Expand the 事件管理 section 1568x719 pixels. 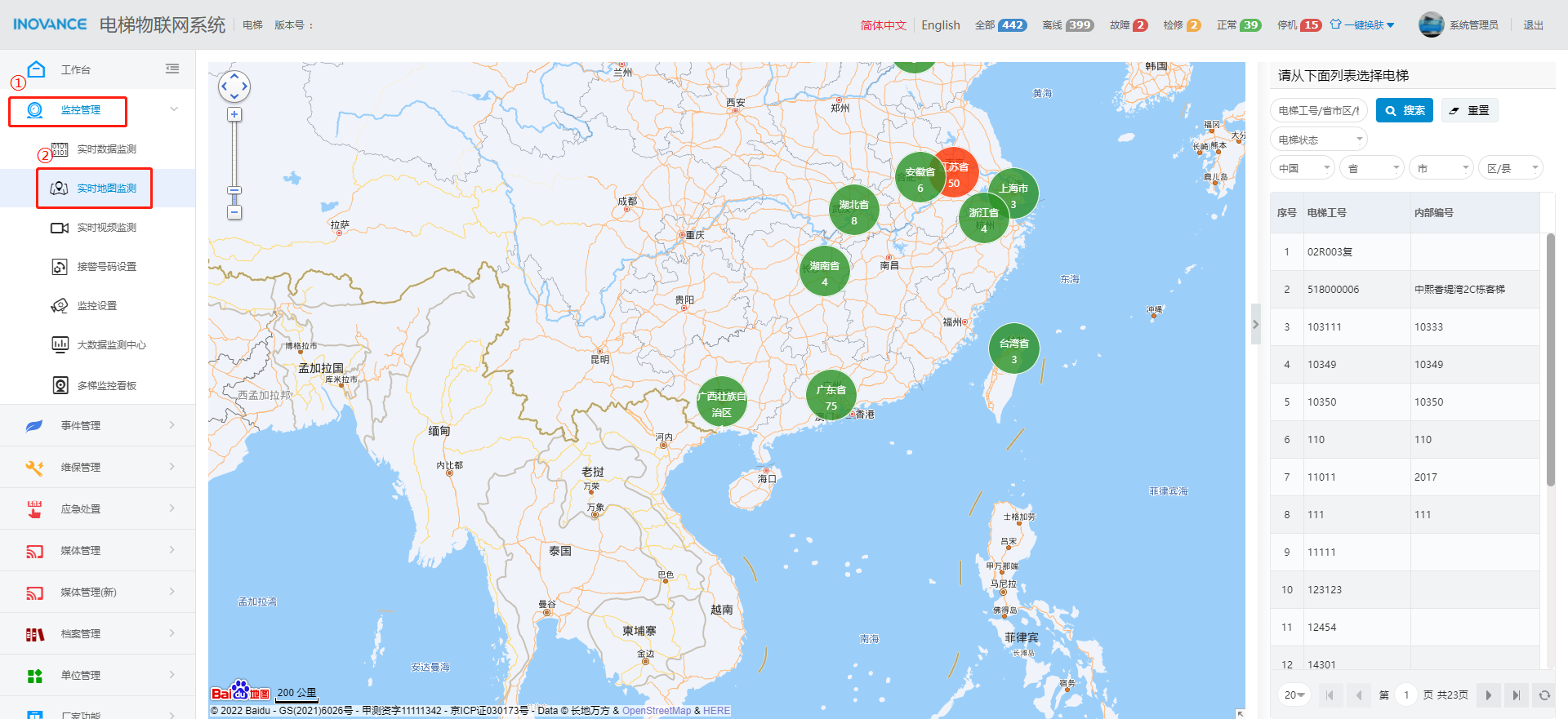click(x=98, y=425)
